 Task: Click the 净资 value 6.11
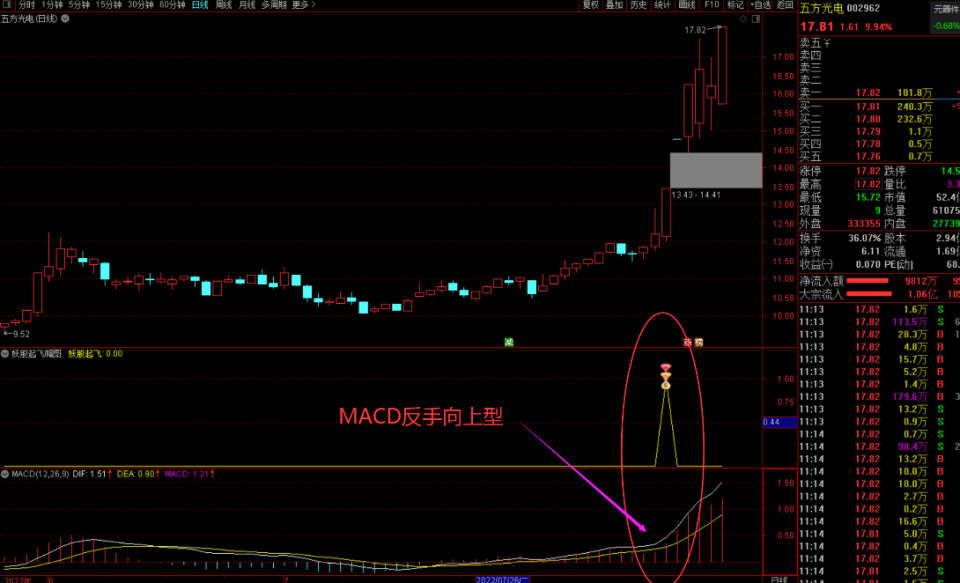870,251
